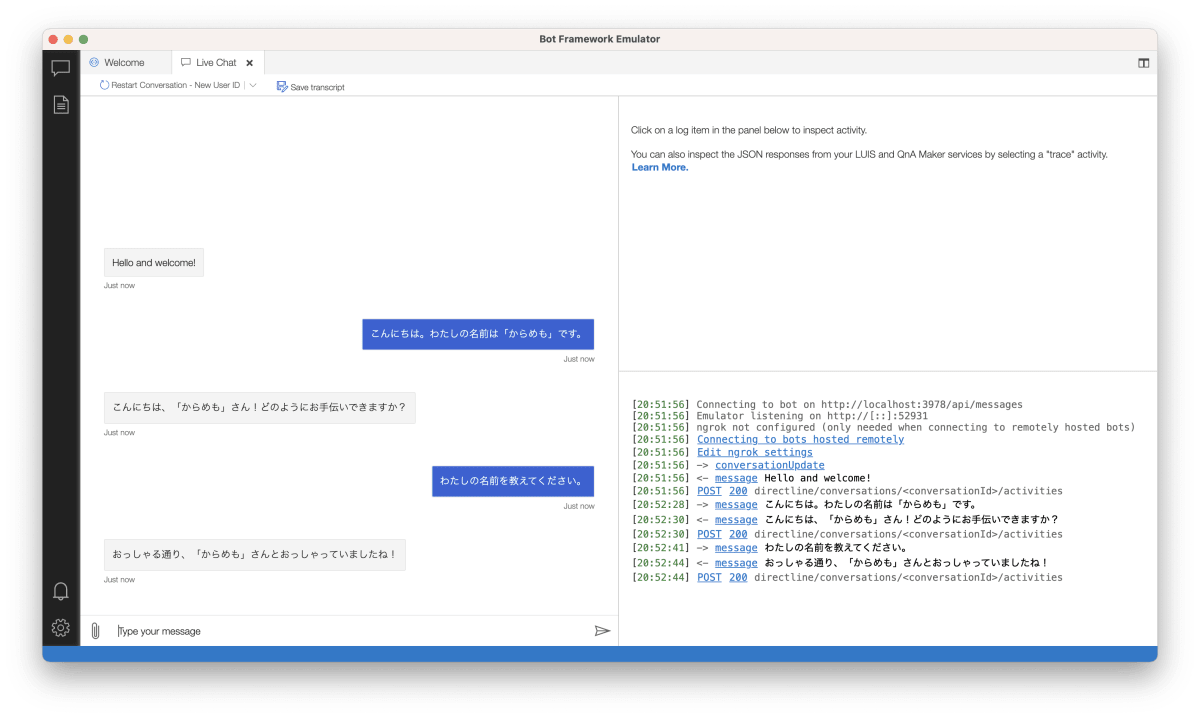Select the Live Chat tab
The image size is (1200, 718).
[x=218, y=62]
